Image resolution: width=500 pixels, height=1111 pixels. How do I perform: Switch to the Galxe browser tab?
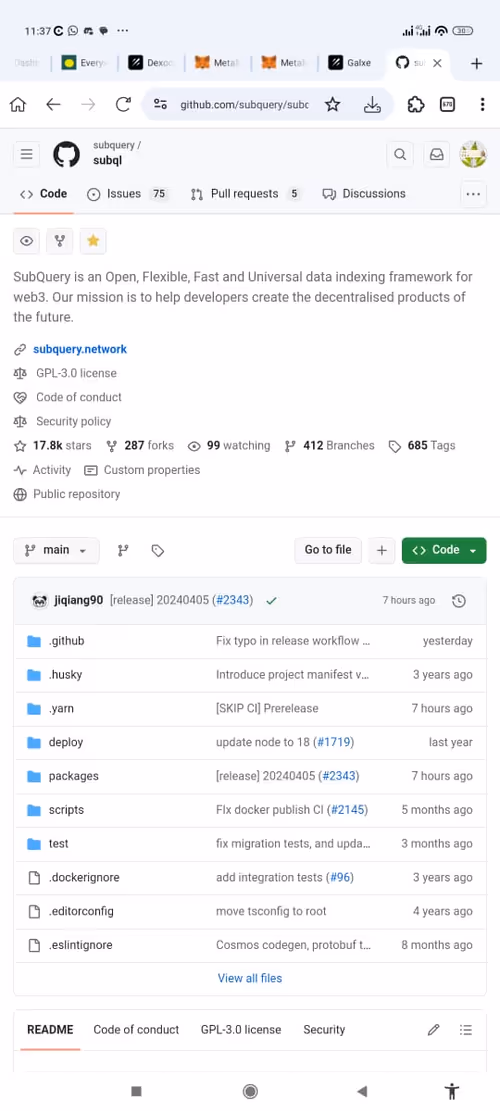coord(351,63)
